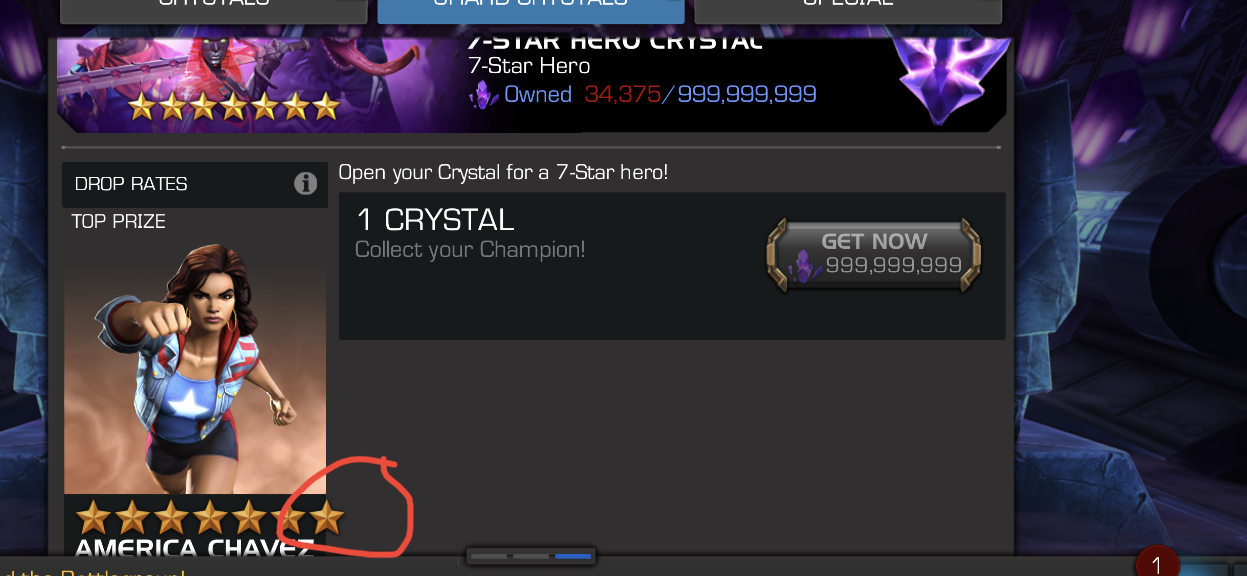Screen dimensions: 1247x576
Task: Switch to the highlighted blue Shard Crystals tab
Action: pyautogui.click(x=531, y=8)
